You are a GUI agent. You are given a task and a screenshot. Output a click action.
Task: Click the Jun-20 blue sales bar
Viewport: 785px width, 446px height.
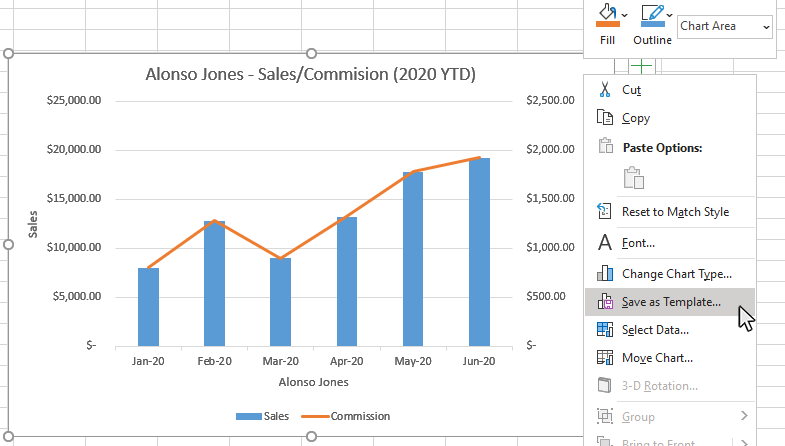479,252
